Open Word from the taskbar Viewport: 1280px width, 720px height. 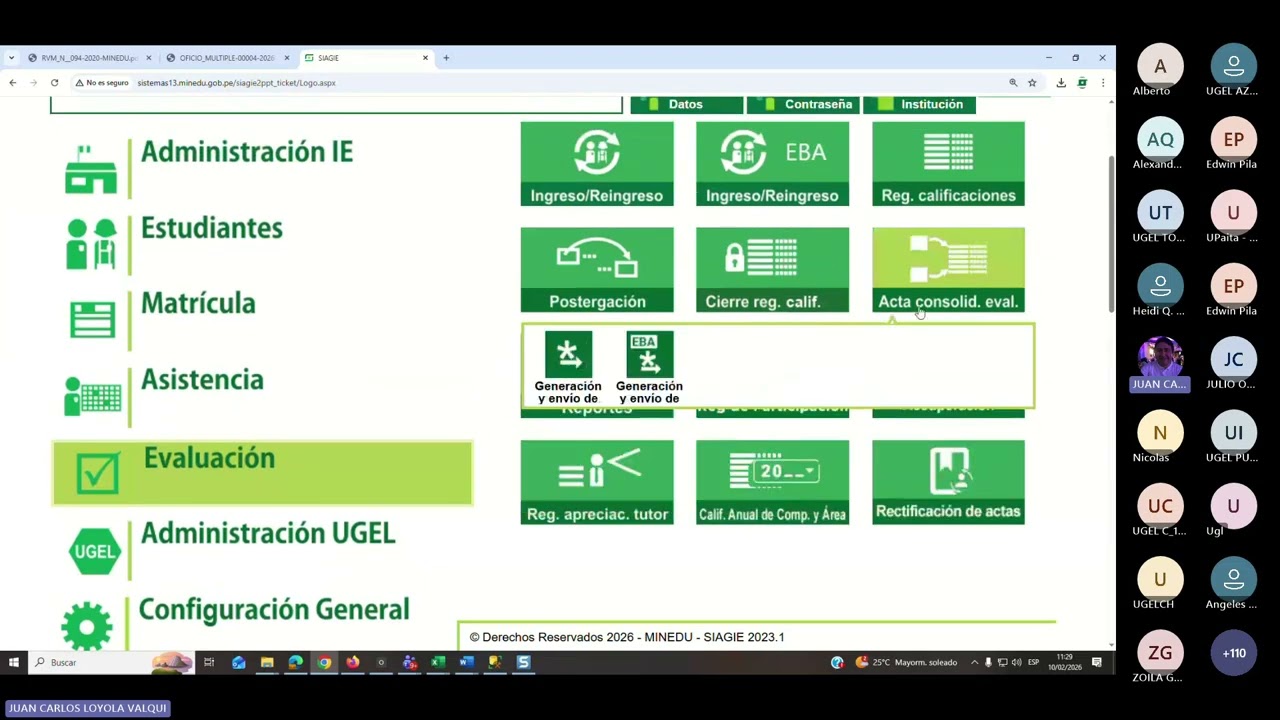coord(466,662)
